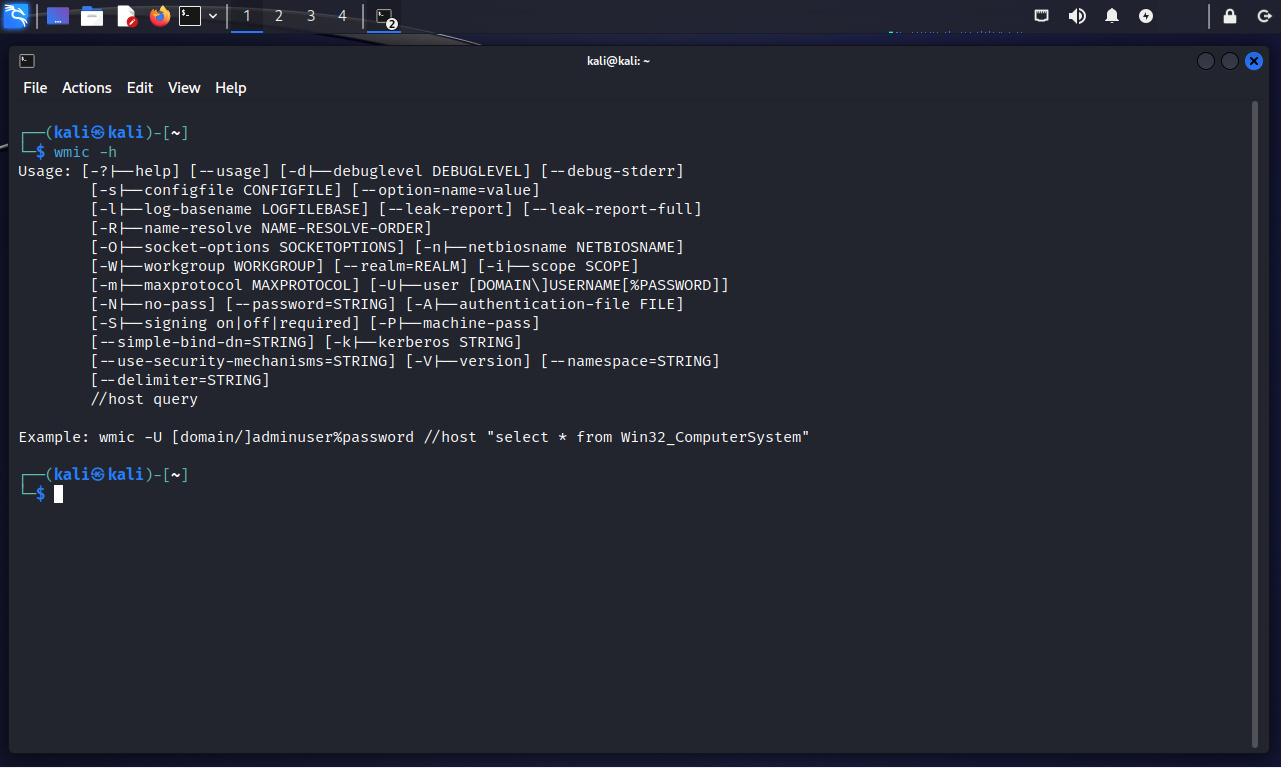Open the Actions menu in terminal
Image resolution: width=1281 pixels, height=768 pixels.
[87, 88]
